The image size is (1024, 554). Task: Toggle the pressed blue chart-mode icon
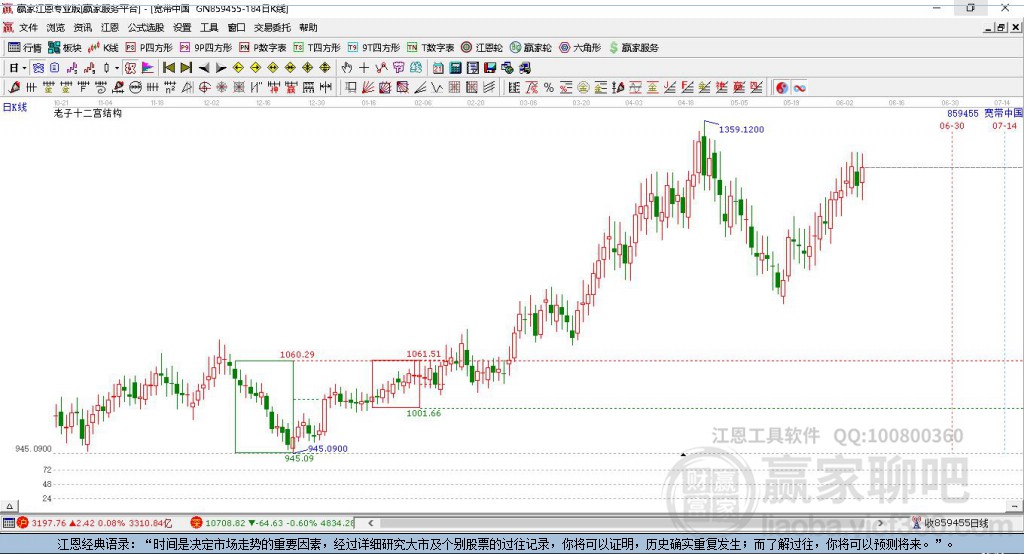click(x=39, y=68)
